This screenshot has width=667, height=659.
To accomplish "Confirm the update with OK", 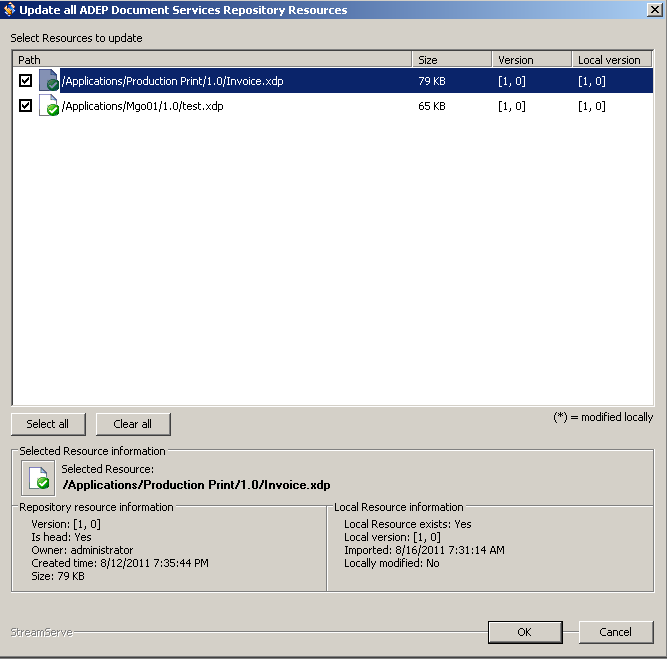I will [x=524, y=632].
